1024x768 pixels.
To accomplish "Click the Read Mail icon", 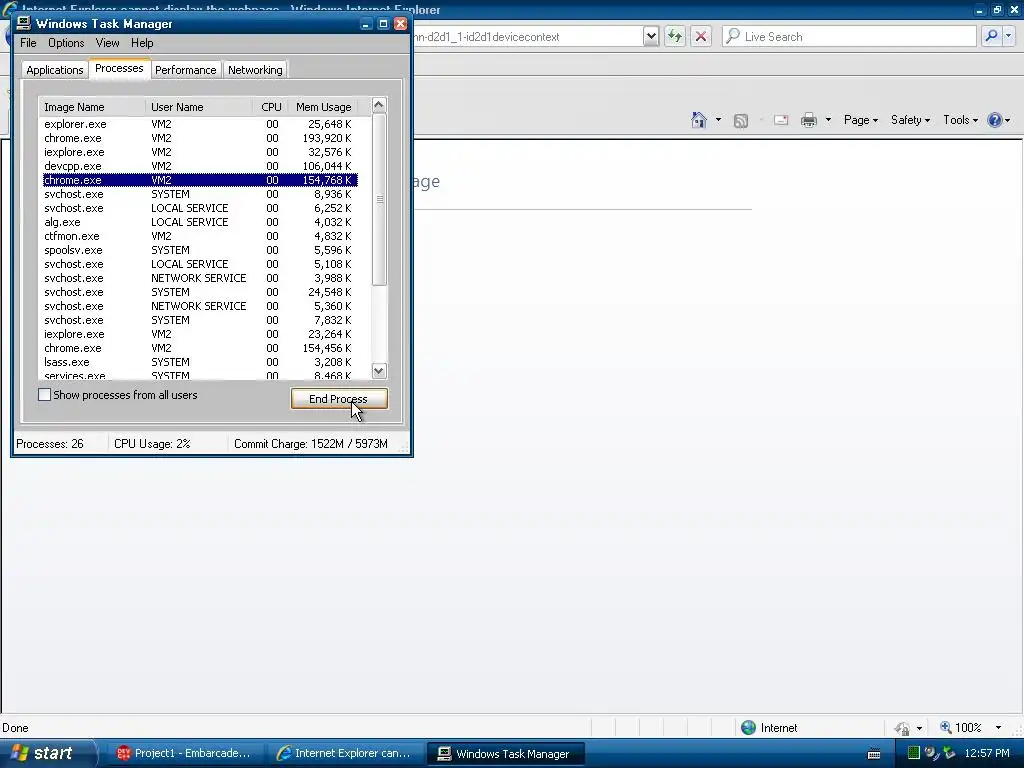I will point(781,120).
